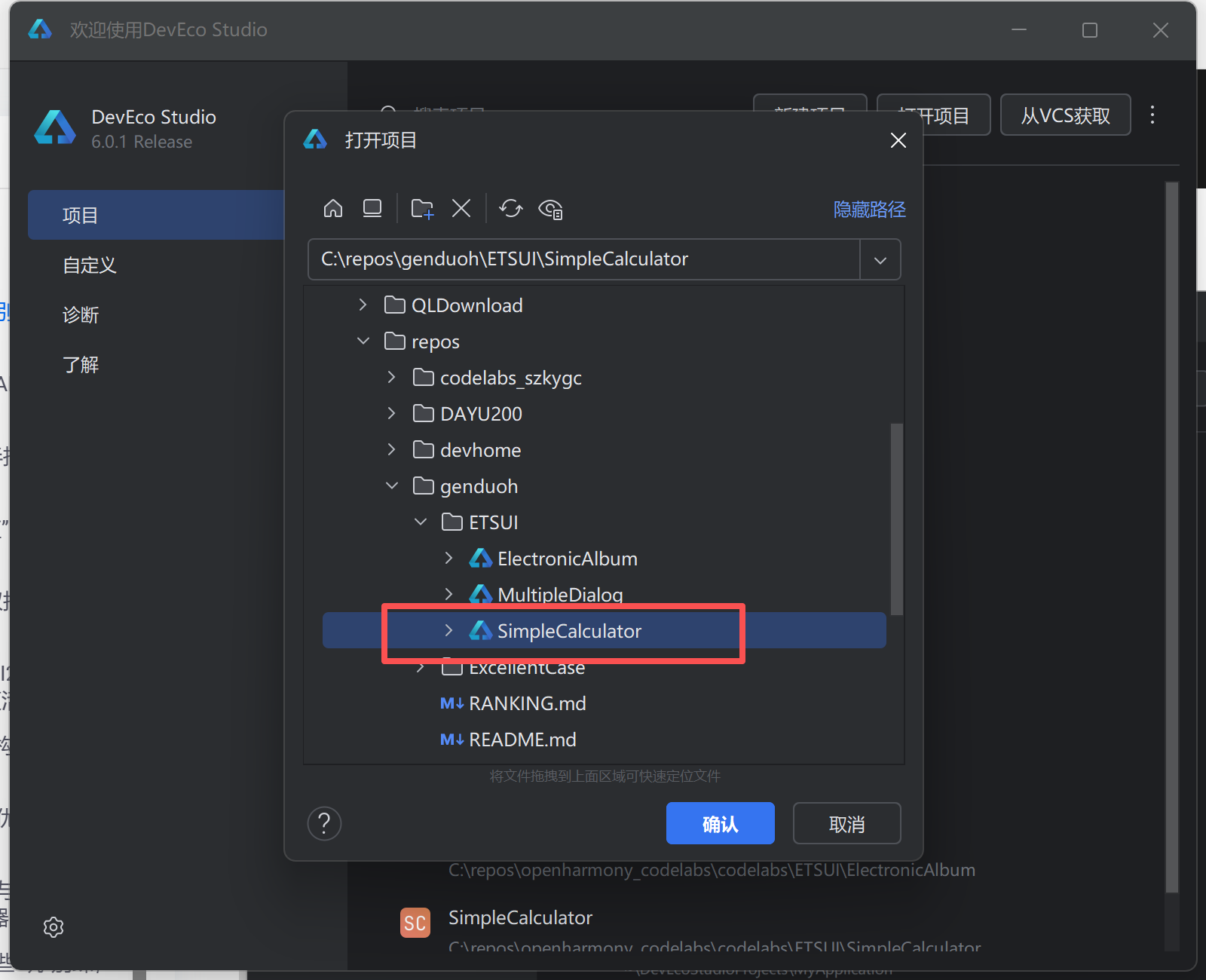
Task: Go to home directory icon in dialog toolbar
Action: click(332, 209)
